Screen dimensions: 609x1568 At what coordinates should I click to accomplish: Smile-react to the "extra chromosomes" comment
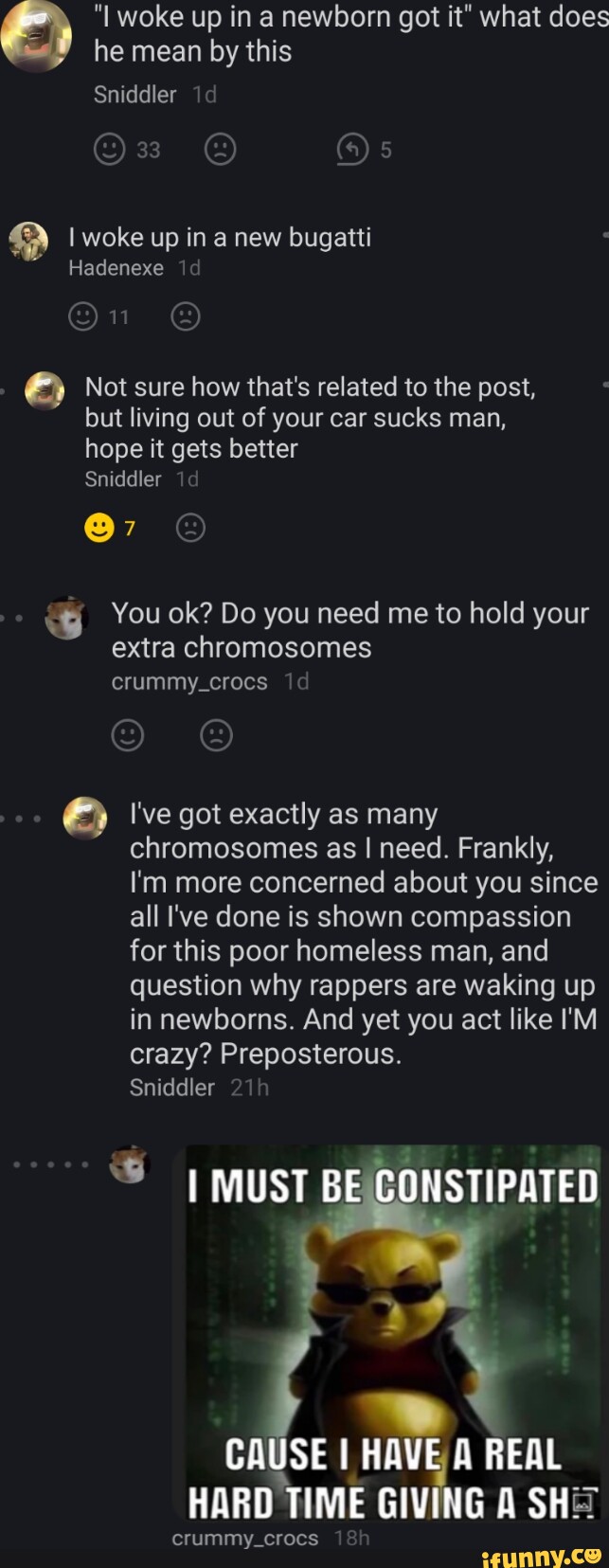pos(128,735)
